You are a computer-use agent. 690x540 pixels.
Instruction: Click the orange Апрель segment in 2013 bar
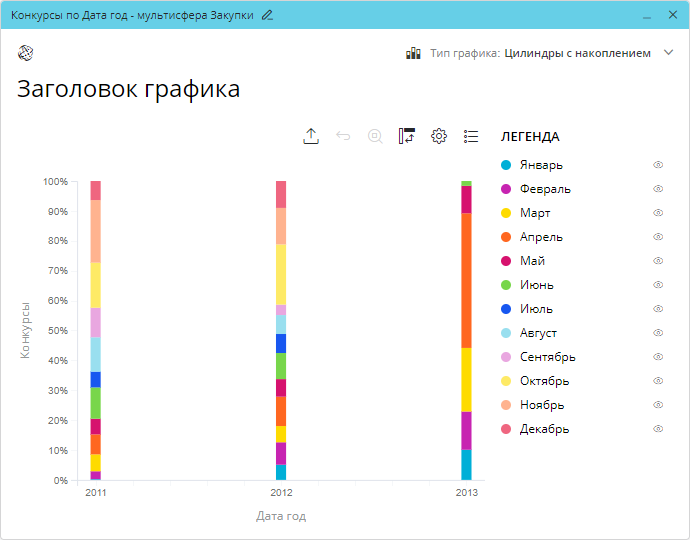(x=466, y=280)
